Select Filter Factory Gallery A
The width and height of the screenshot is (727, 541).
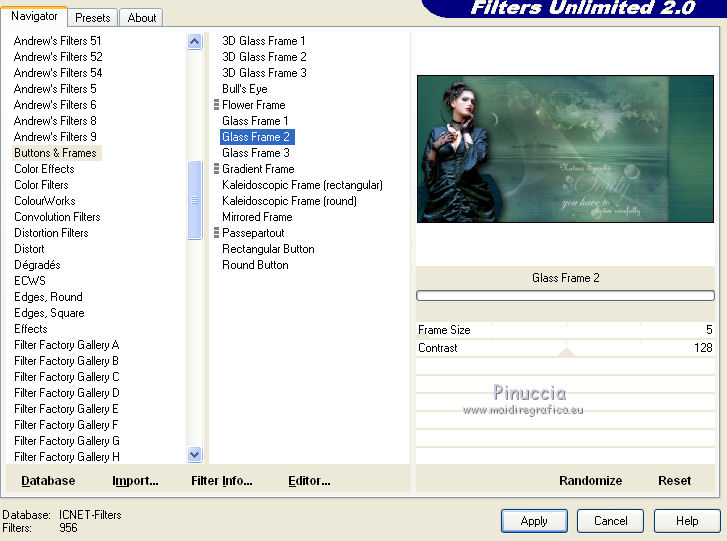point(66,345)
